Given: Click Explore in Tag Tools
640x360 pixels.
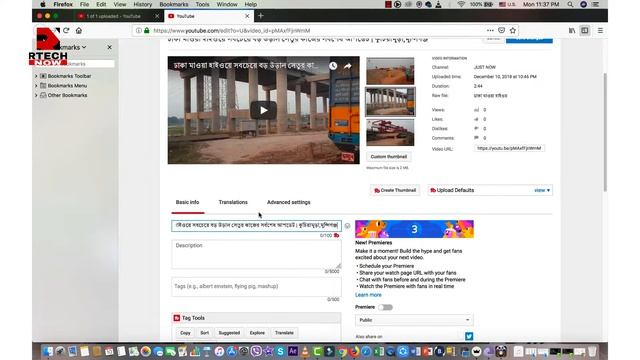Looking at the screenshot, I should pyautogui.click(x=257, y=333).
